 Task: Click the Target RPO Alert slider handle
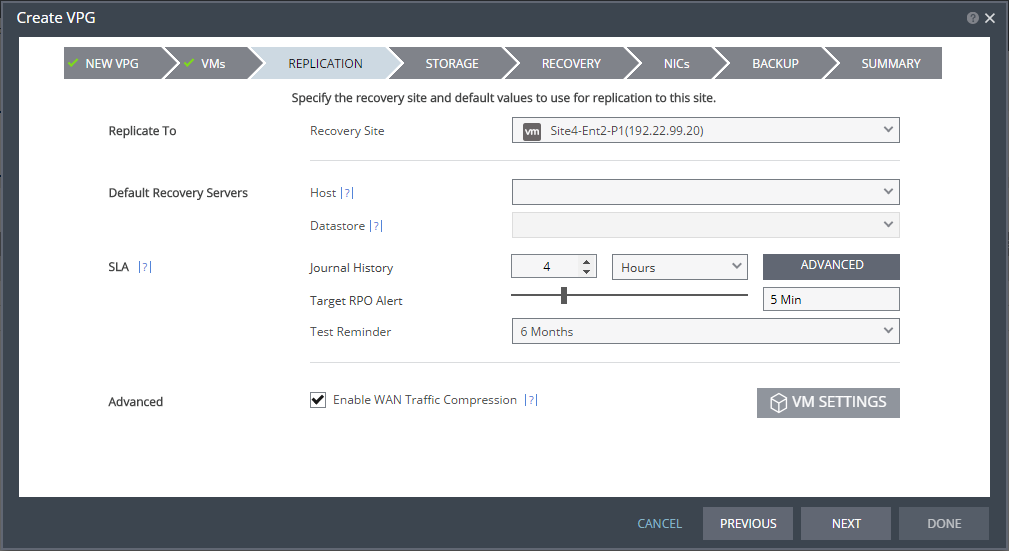pos(564,295)
